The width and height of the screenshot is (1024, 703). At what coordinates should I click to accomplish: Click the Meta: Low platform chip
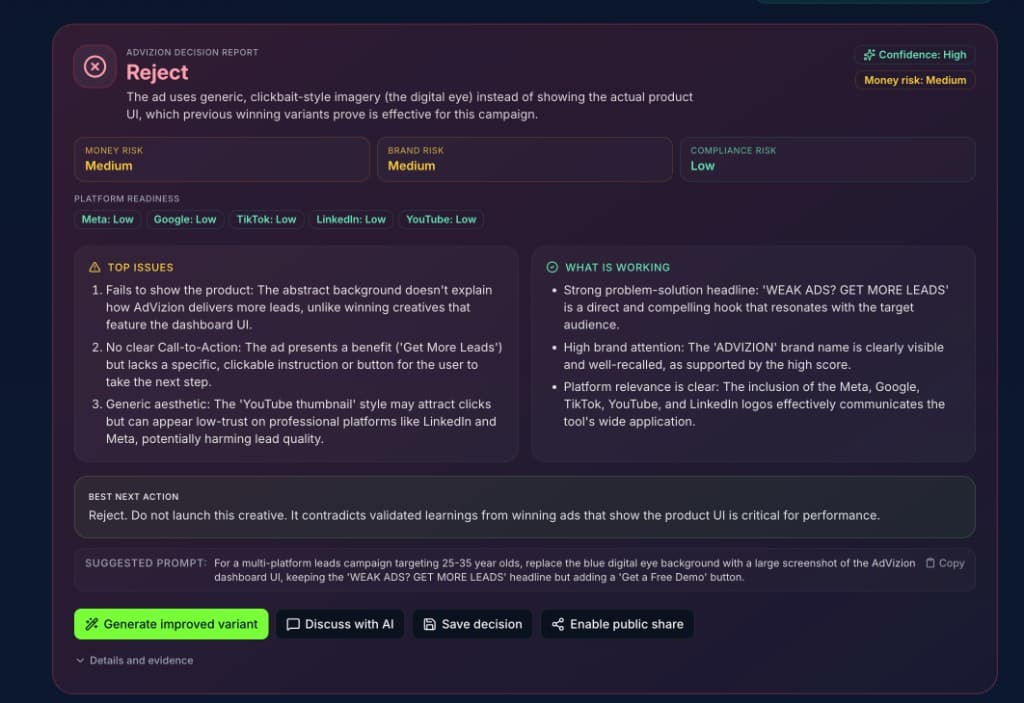tap(107, 220)
